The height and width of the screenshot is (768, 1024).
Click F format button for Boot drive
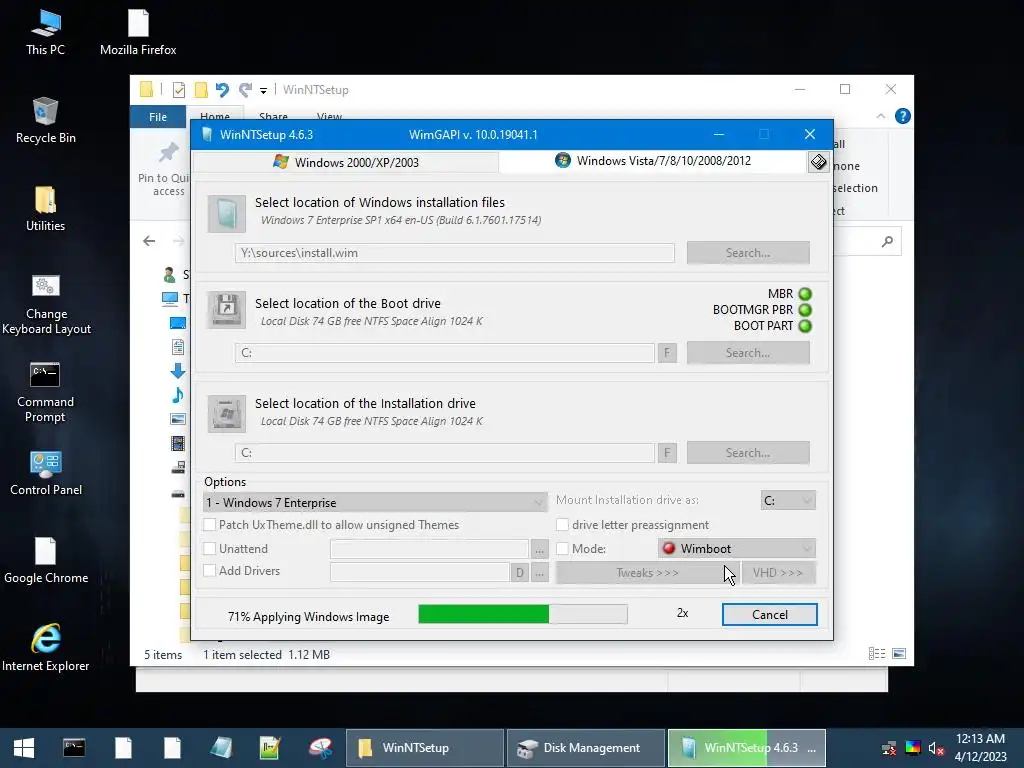point(667,353)
